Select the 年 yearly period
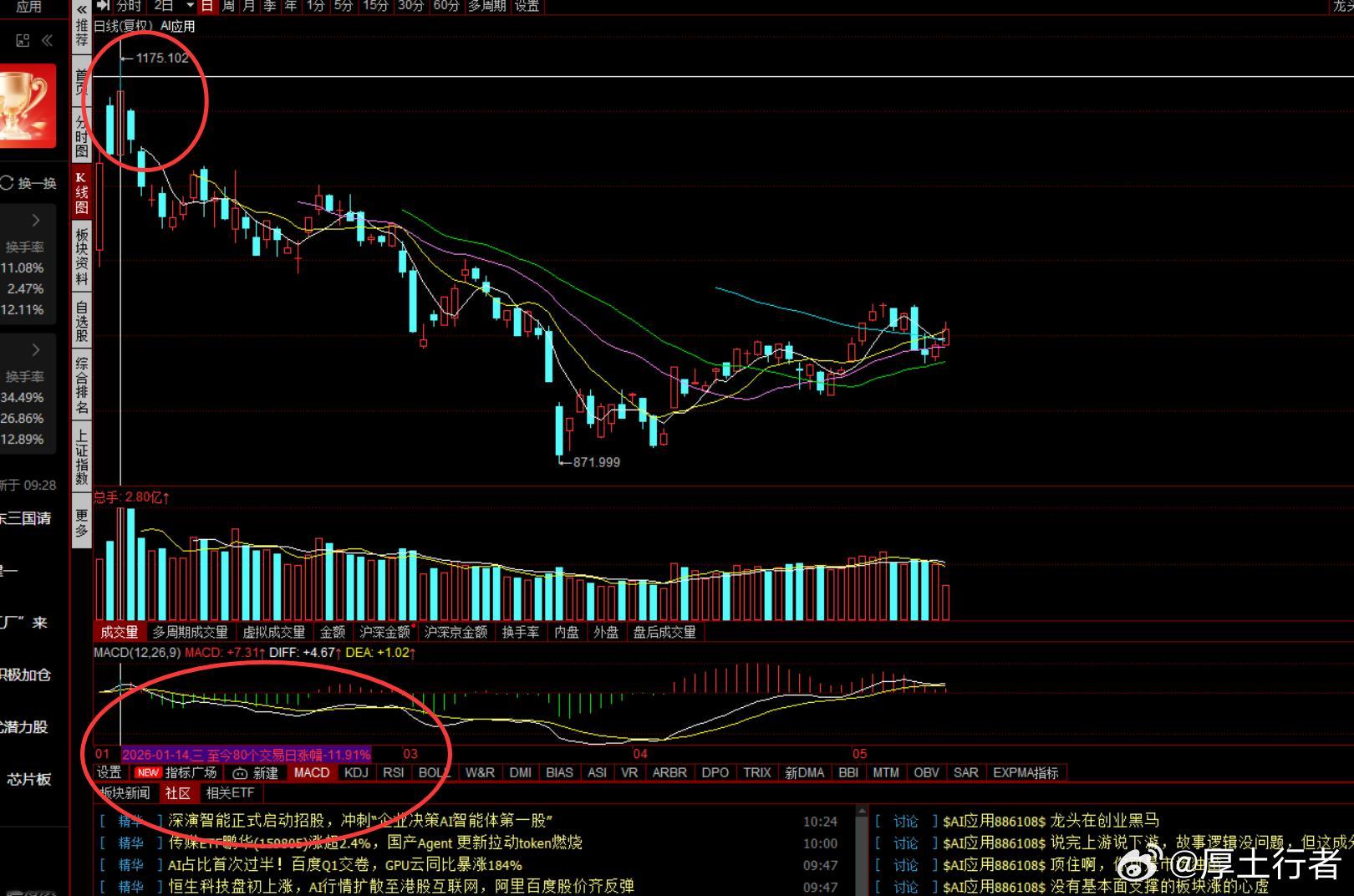This screenshot has width=1354, height=896. click(291, 5)
